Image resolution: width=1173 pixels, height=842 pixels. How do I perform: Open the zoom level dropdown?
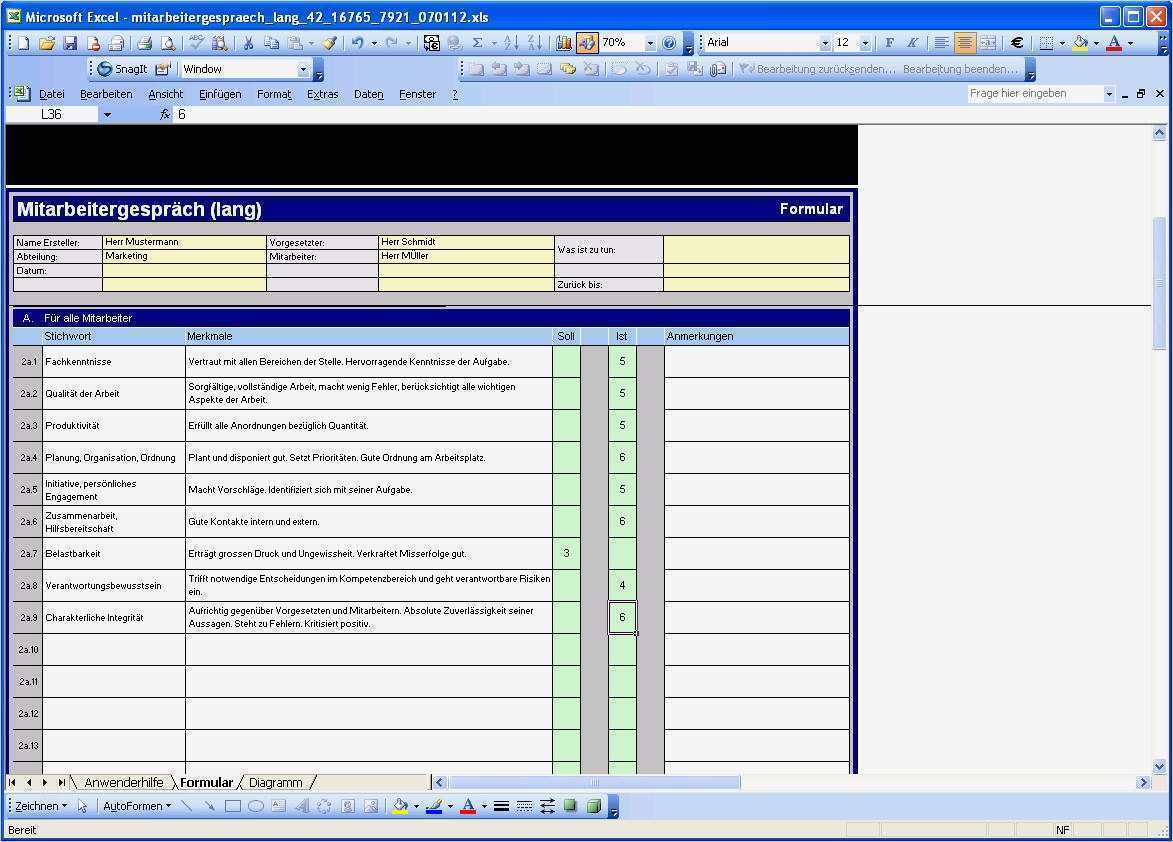649,42
